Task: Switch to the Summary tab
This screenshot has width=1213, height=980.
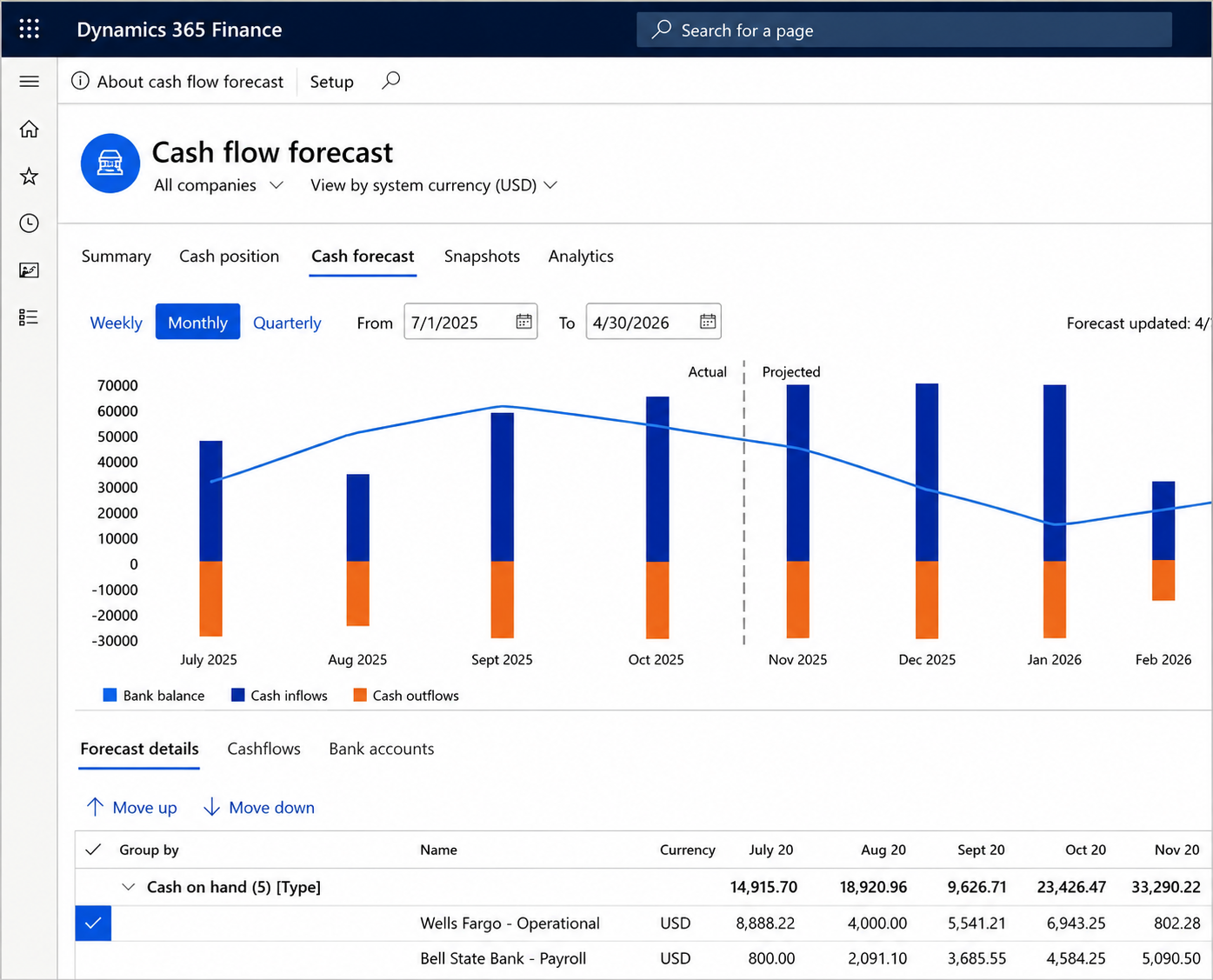Action: tap(117, 257)
